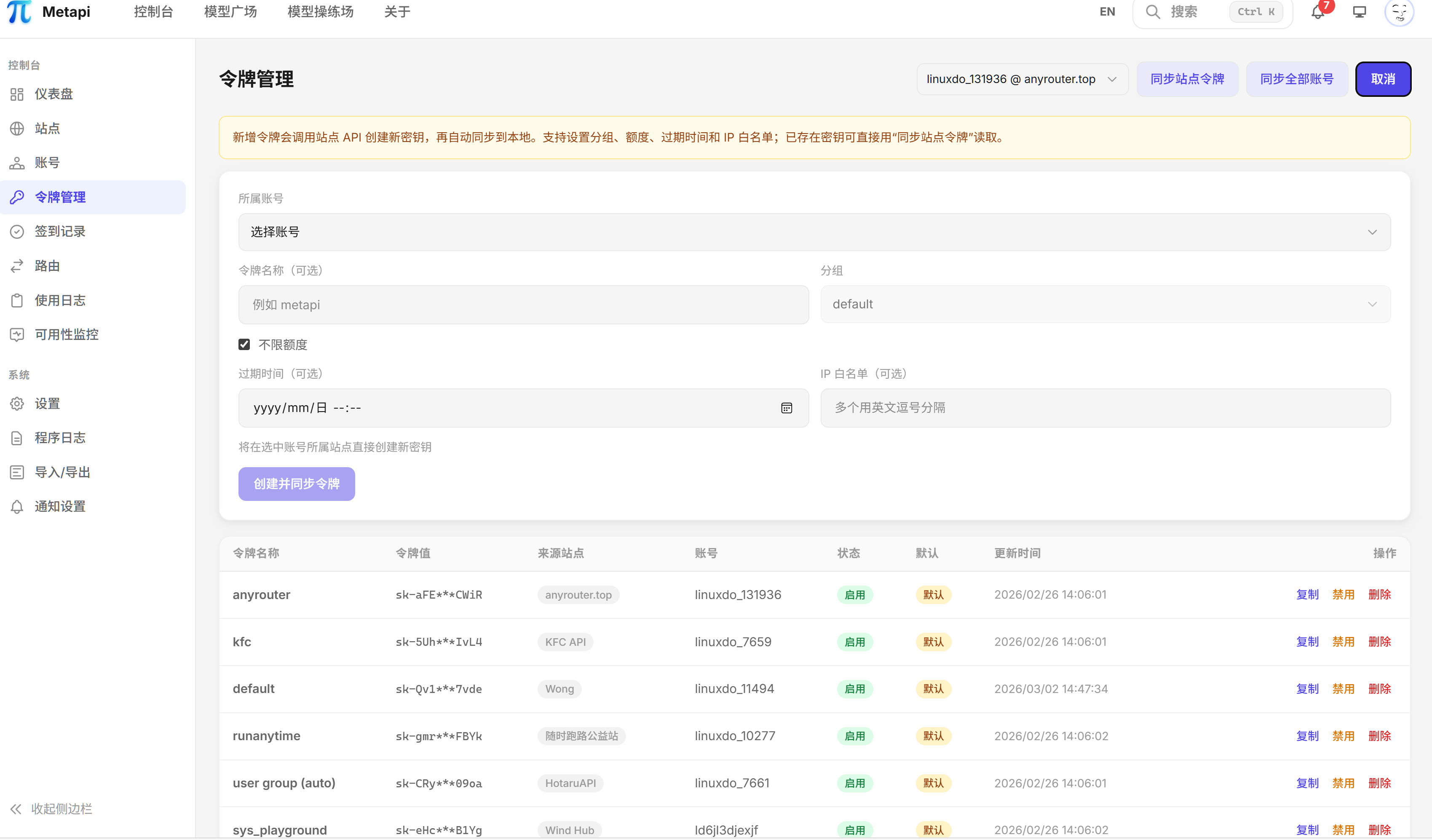The height and width of the screenshot is (840, 1432).
Task: Navigate to the 路由 routing page
Action: 47,266
